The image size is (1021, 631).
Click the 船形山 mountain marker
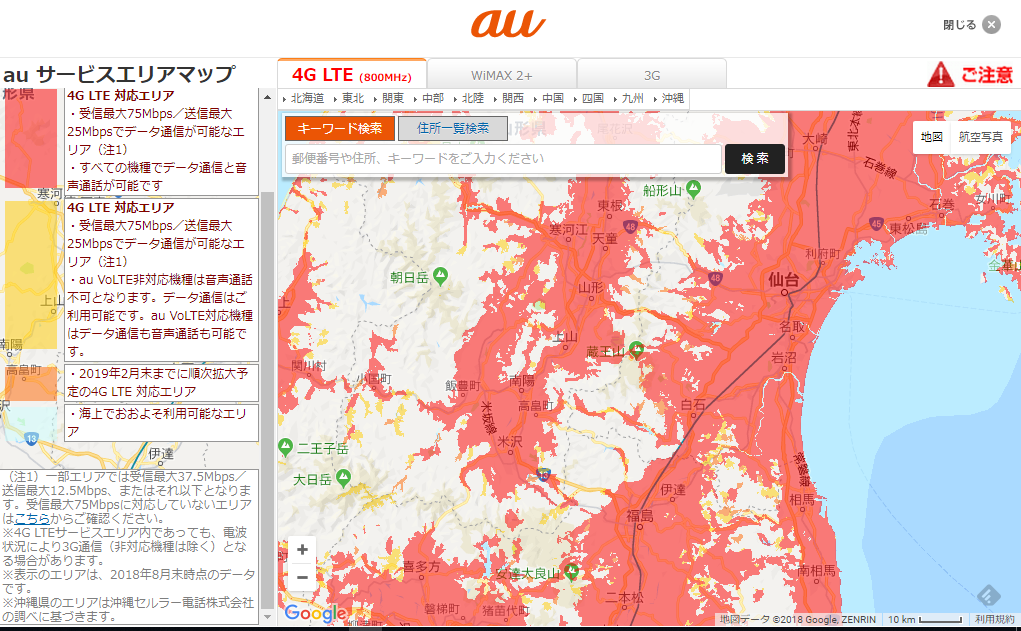[x=693, y=189]
